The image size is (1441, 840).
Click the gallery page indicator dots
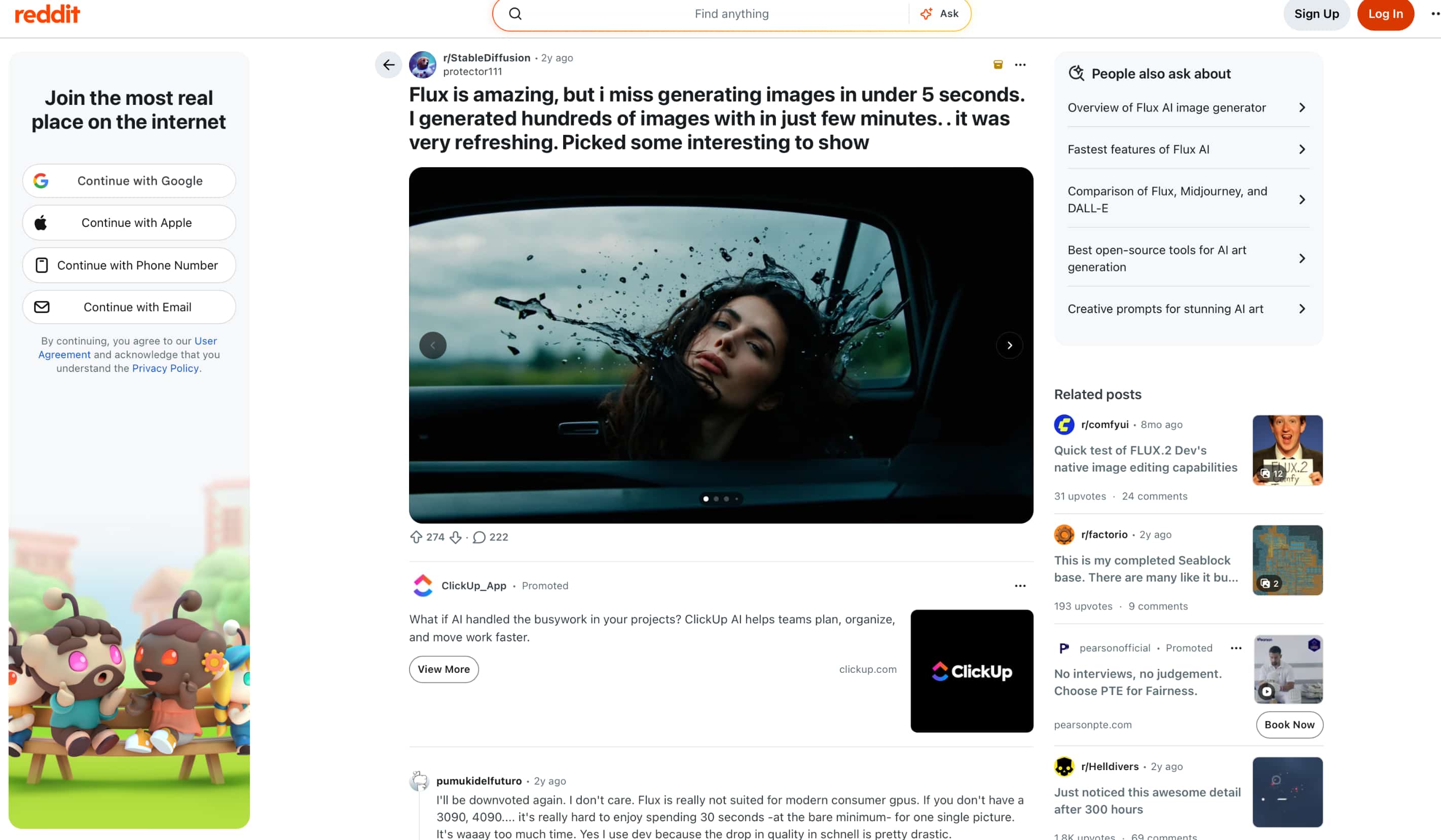[x=721, y=499]
